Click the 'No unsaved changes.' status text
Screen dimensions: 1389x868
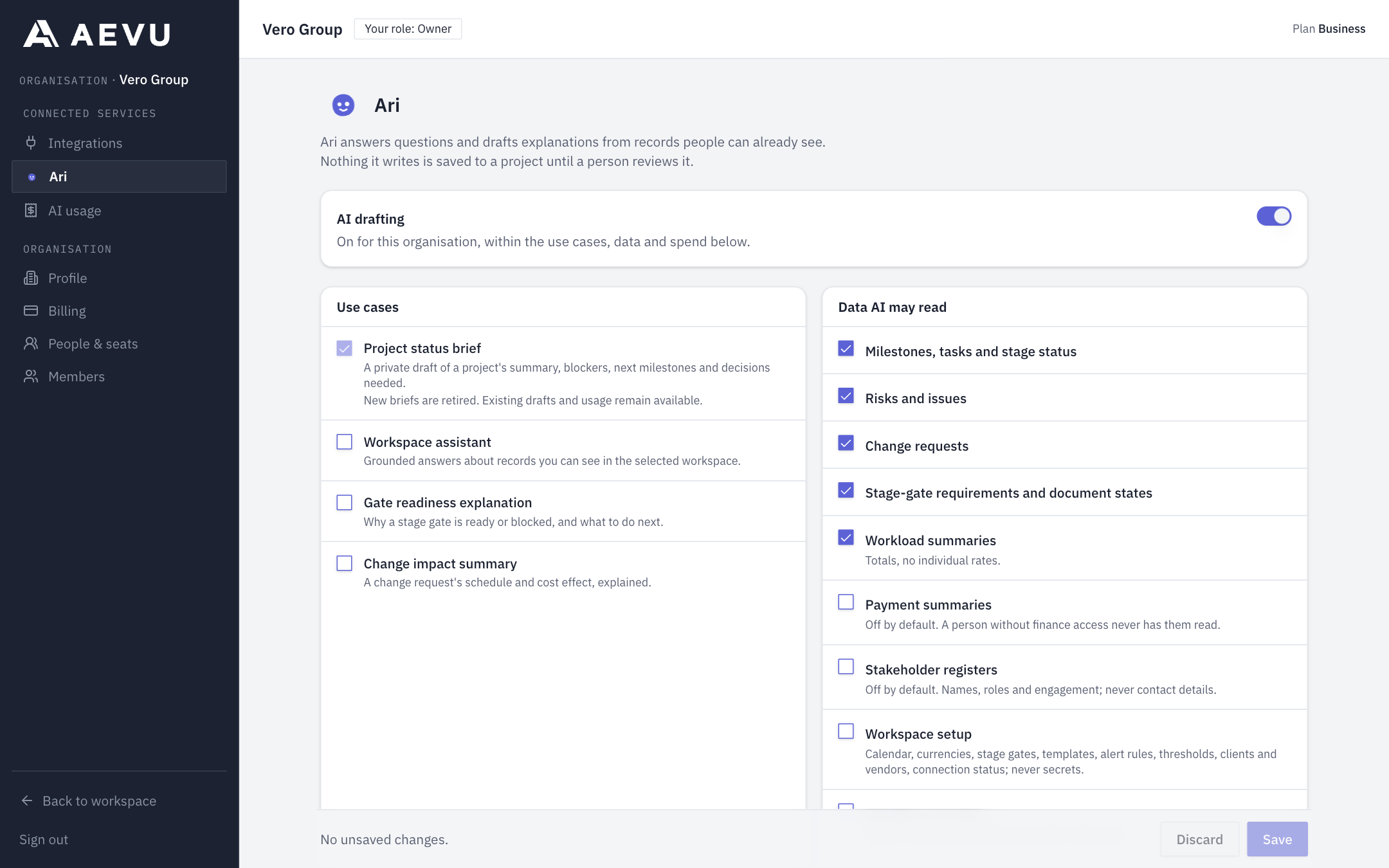click(x=385, y=839)
